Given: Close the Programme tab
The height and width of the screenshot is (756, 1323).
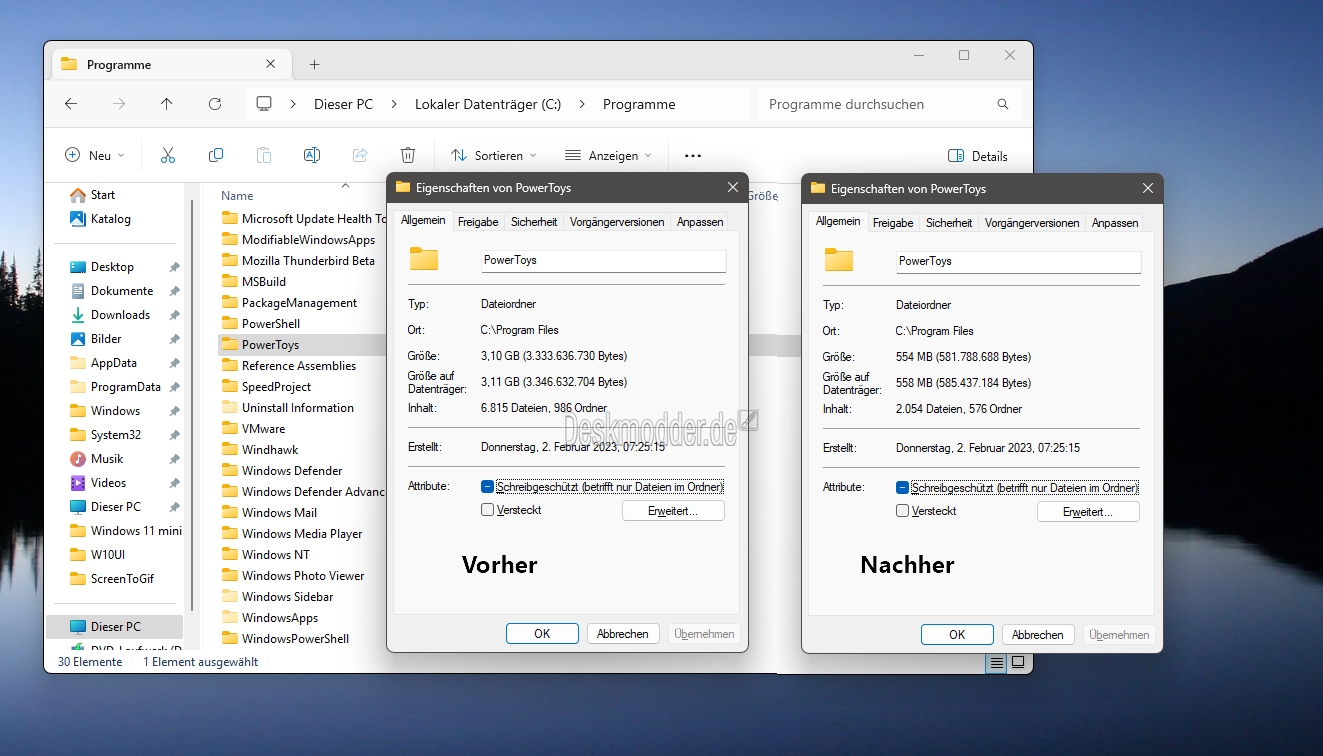Looking at the screenshot, I should click(x=270, y=64).
